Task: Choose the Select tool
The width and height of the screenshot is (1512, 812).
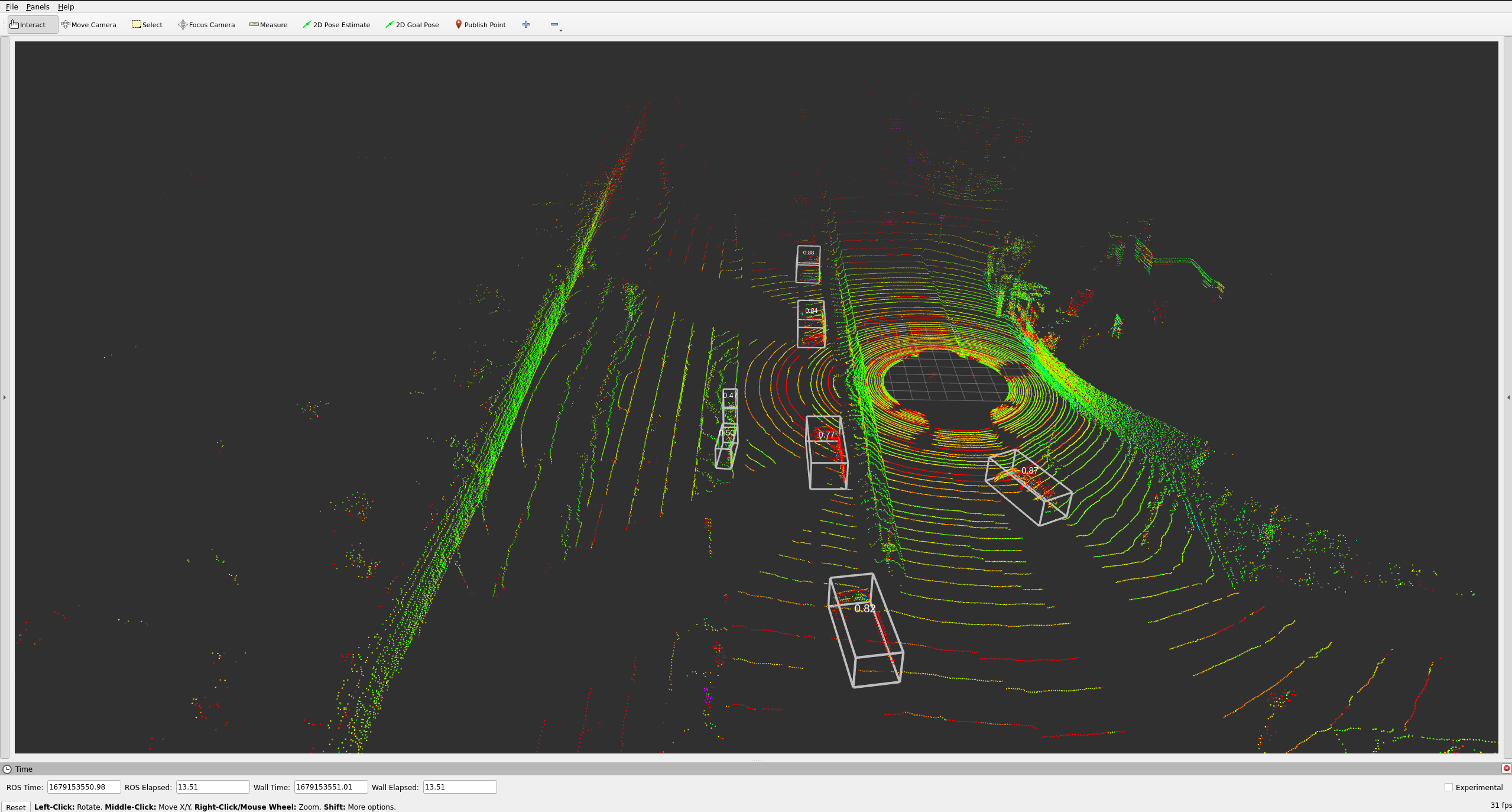Action: (x=147, y=25)
